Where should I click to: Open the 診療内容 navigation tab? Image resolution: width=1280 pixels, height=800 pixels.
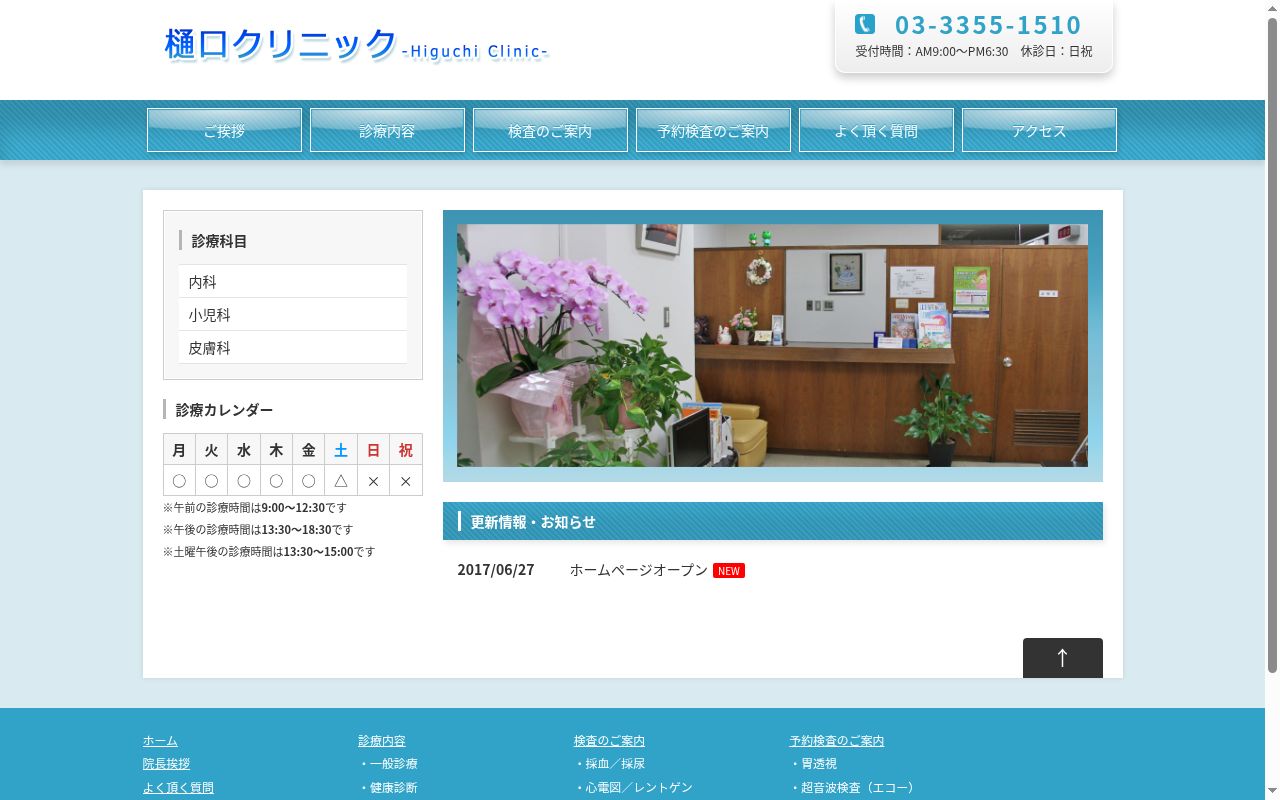(x=387, y=130)
